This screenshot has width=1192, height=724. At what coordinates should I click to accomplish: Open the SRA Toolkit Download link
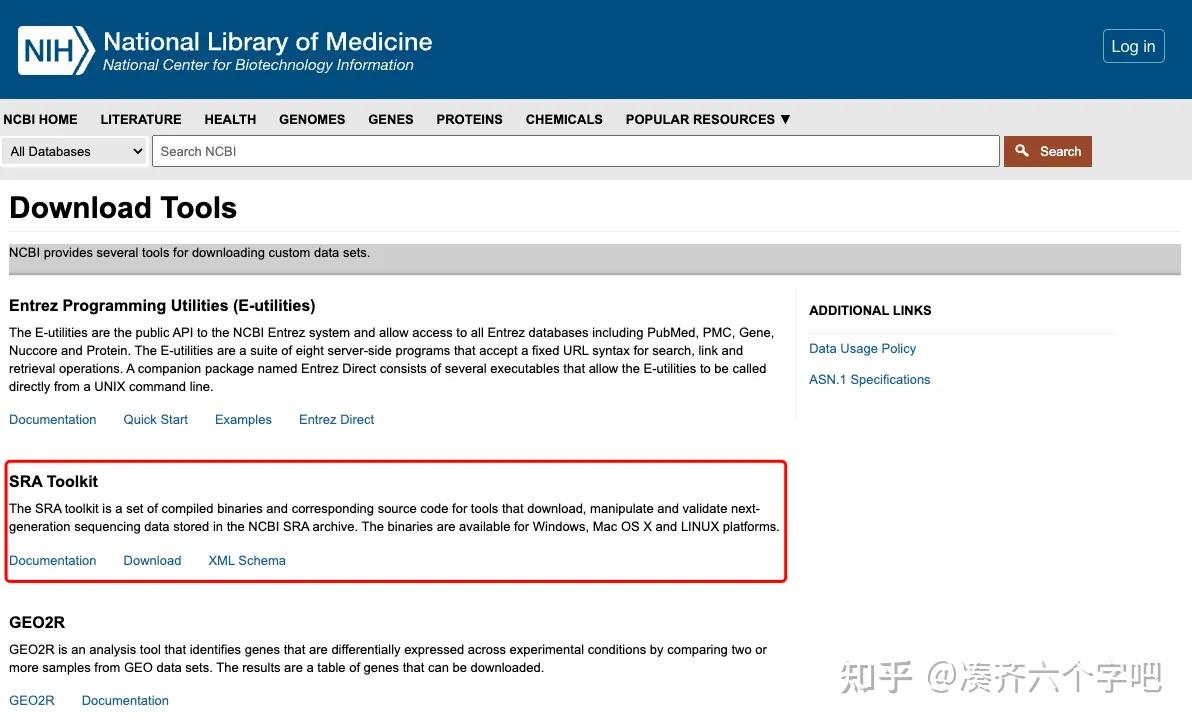point(152,560)
